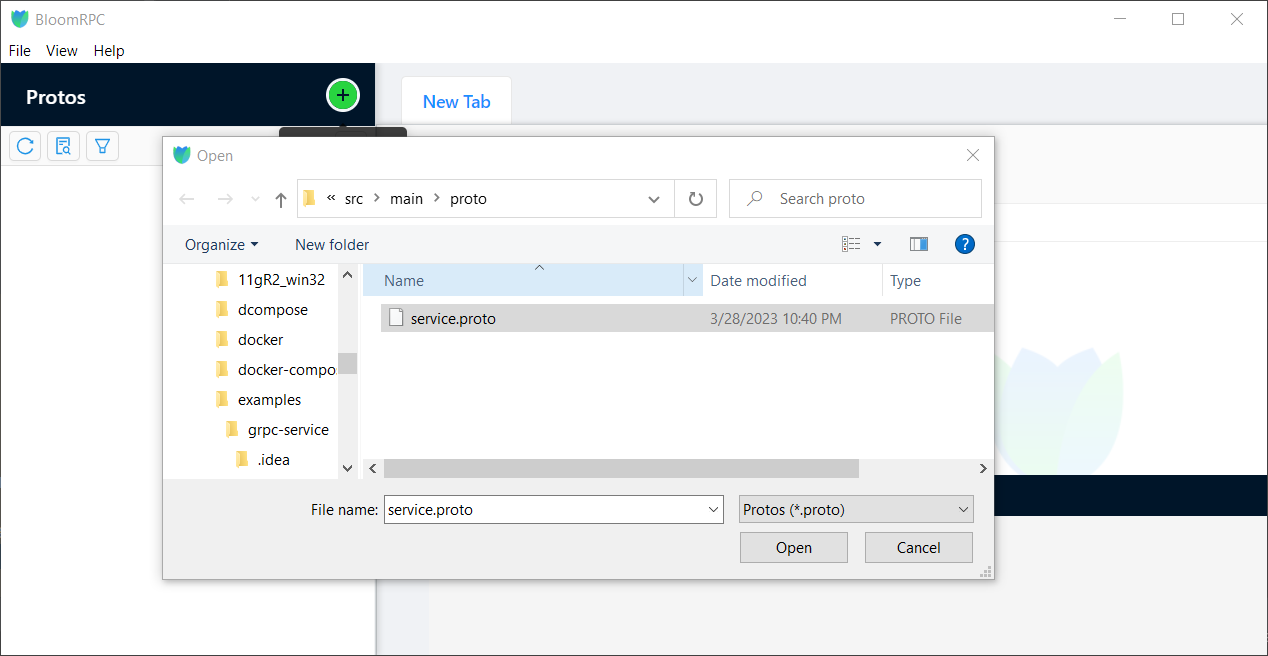The height and width of the screenshot is (656, 1268).
Task: Select the 11gR2_win32 folder in tree
Action: (x=281, y=280)
